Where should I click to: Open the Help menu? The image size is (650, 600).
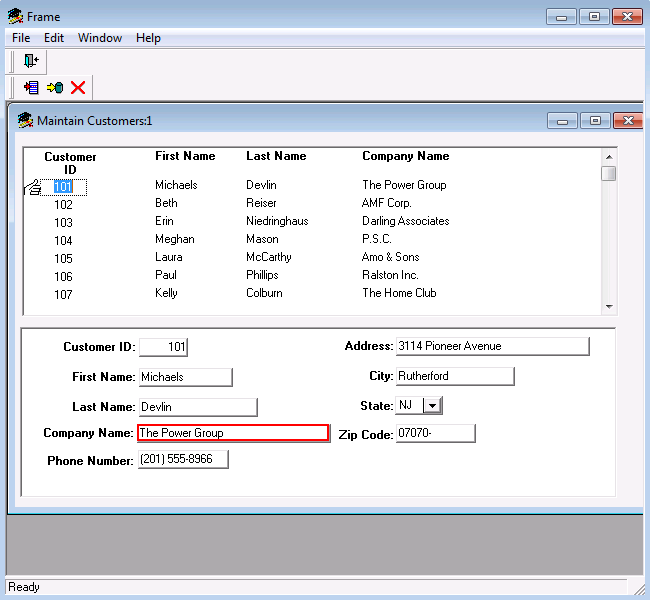click(x=148, y=38)
